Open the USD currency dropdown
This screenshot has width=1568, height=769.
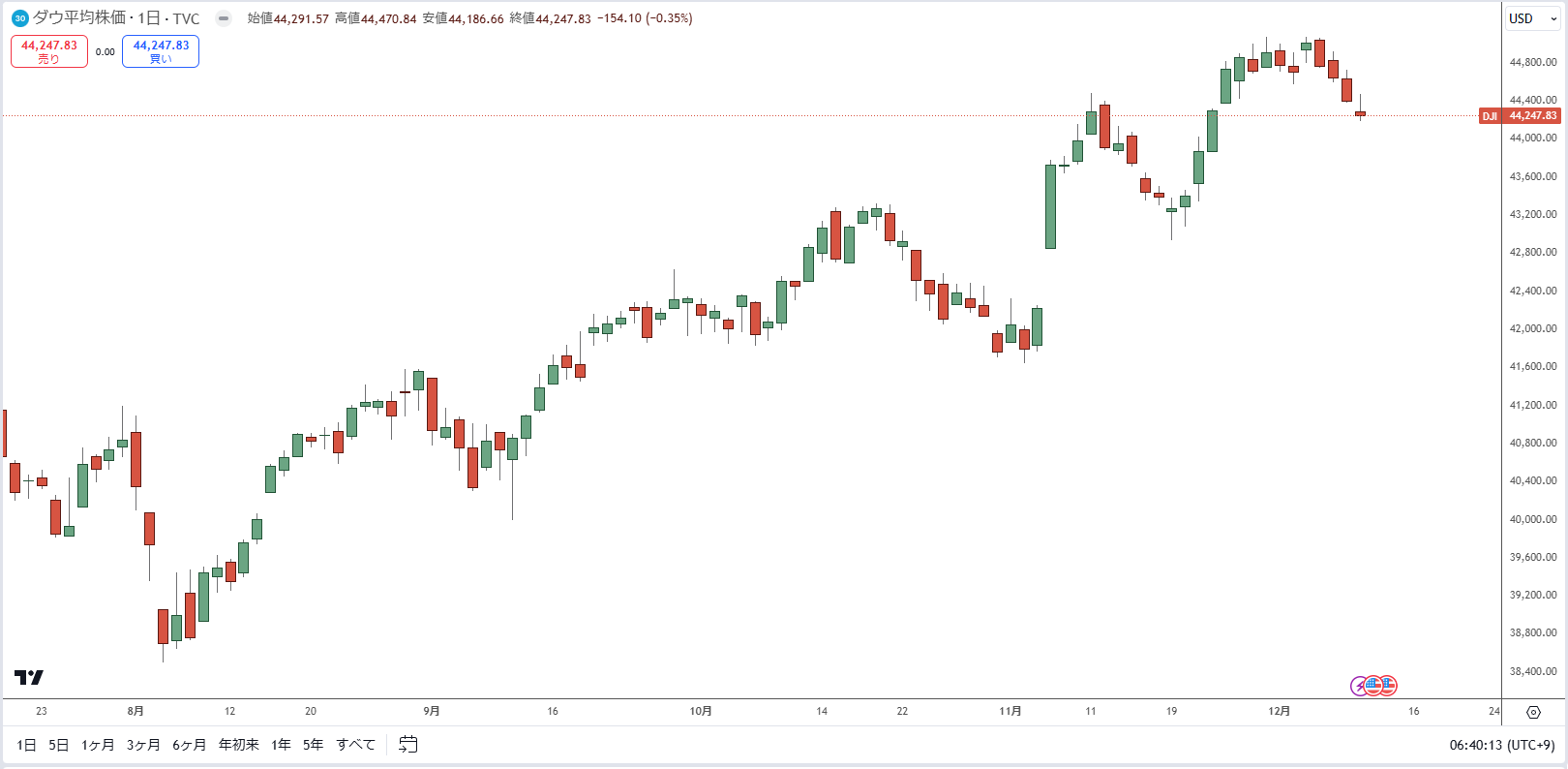[x=1532, y=18]
